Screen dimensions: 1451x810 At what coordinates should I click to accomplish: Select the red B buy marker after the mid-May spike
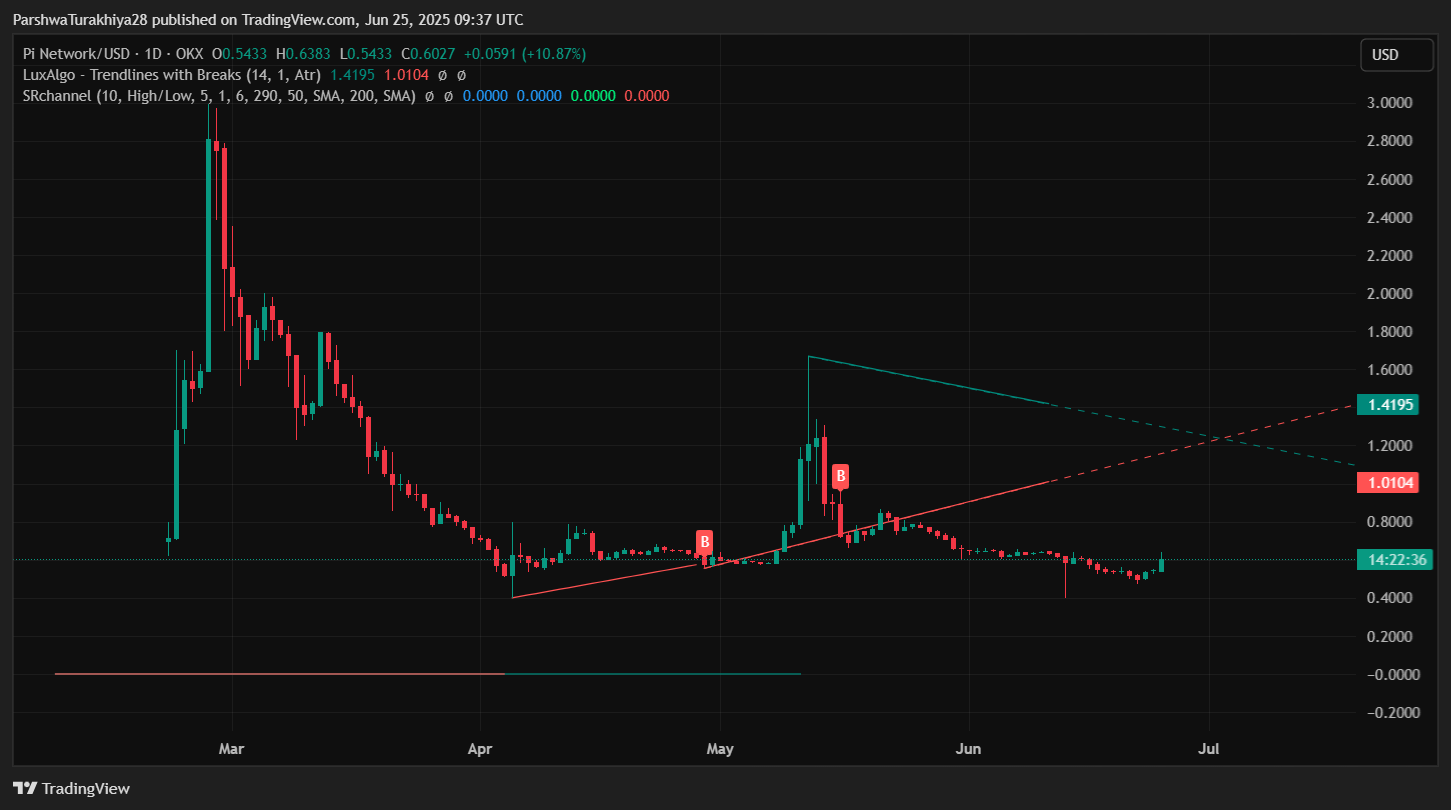[840, 476]
